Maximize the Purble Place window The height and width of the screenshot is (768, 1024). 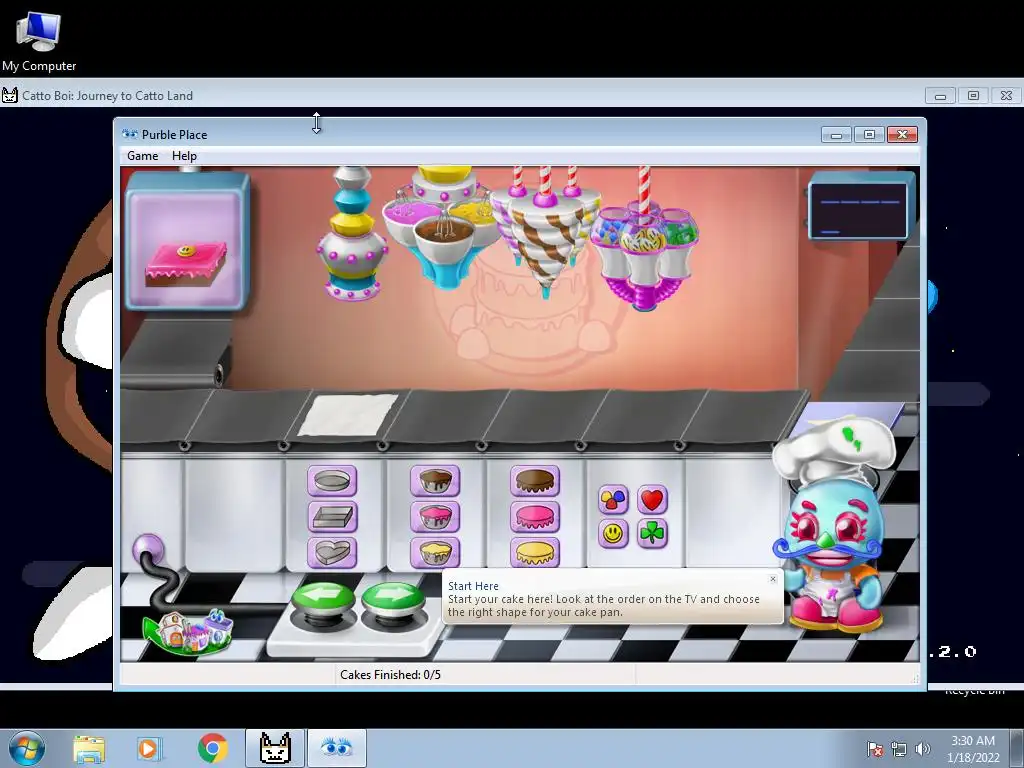pyautogui.click(x=869, y=135)
